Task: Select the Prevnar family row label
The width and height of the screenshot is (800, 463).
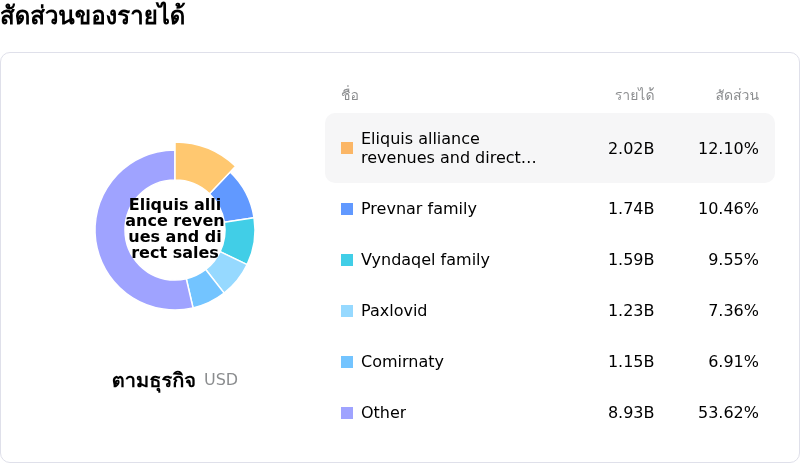Action: point(418,209)
